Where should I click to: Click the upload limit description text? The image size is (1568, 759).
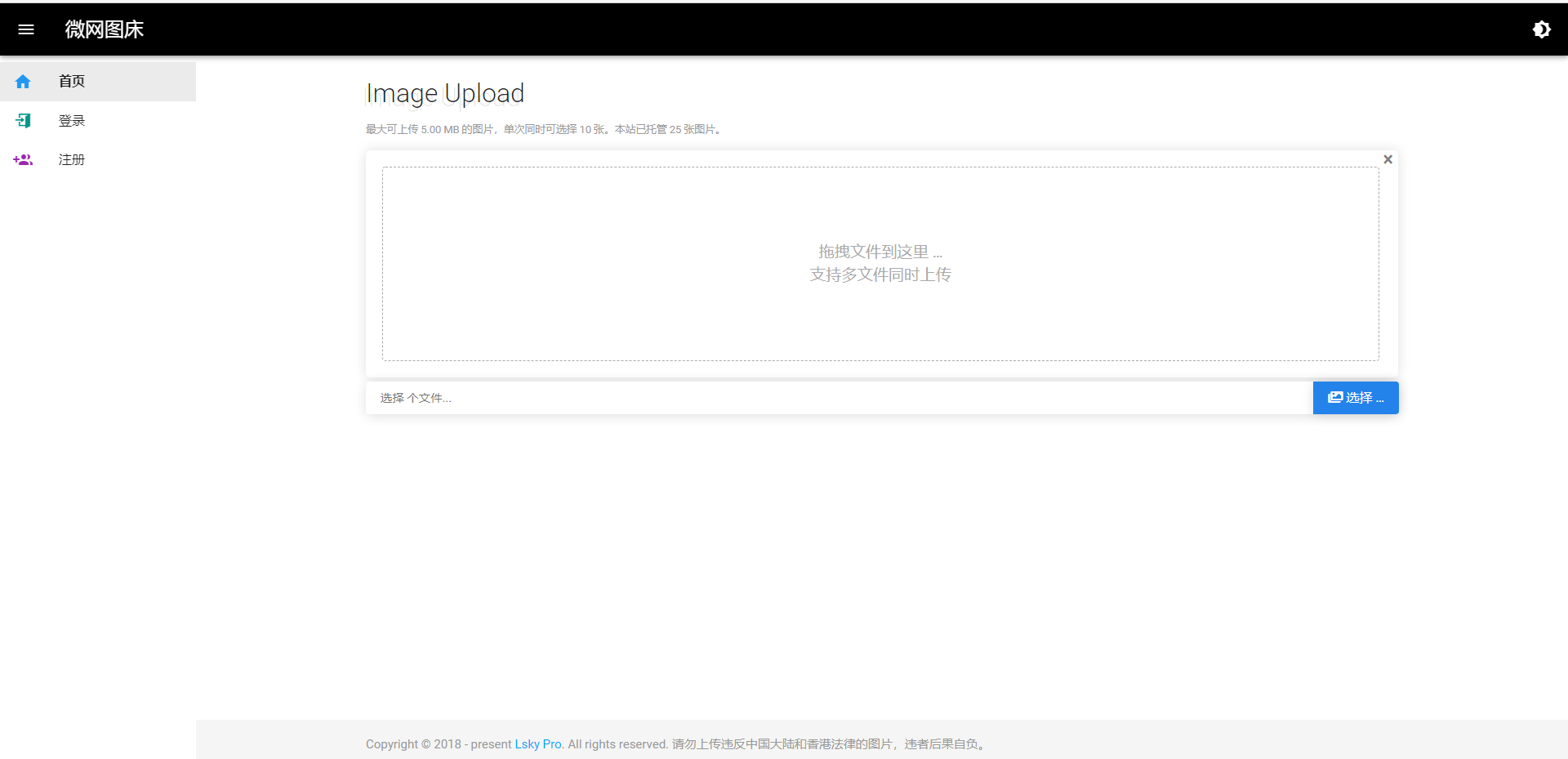[x=544, y=129]
